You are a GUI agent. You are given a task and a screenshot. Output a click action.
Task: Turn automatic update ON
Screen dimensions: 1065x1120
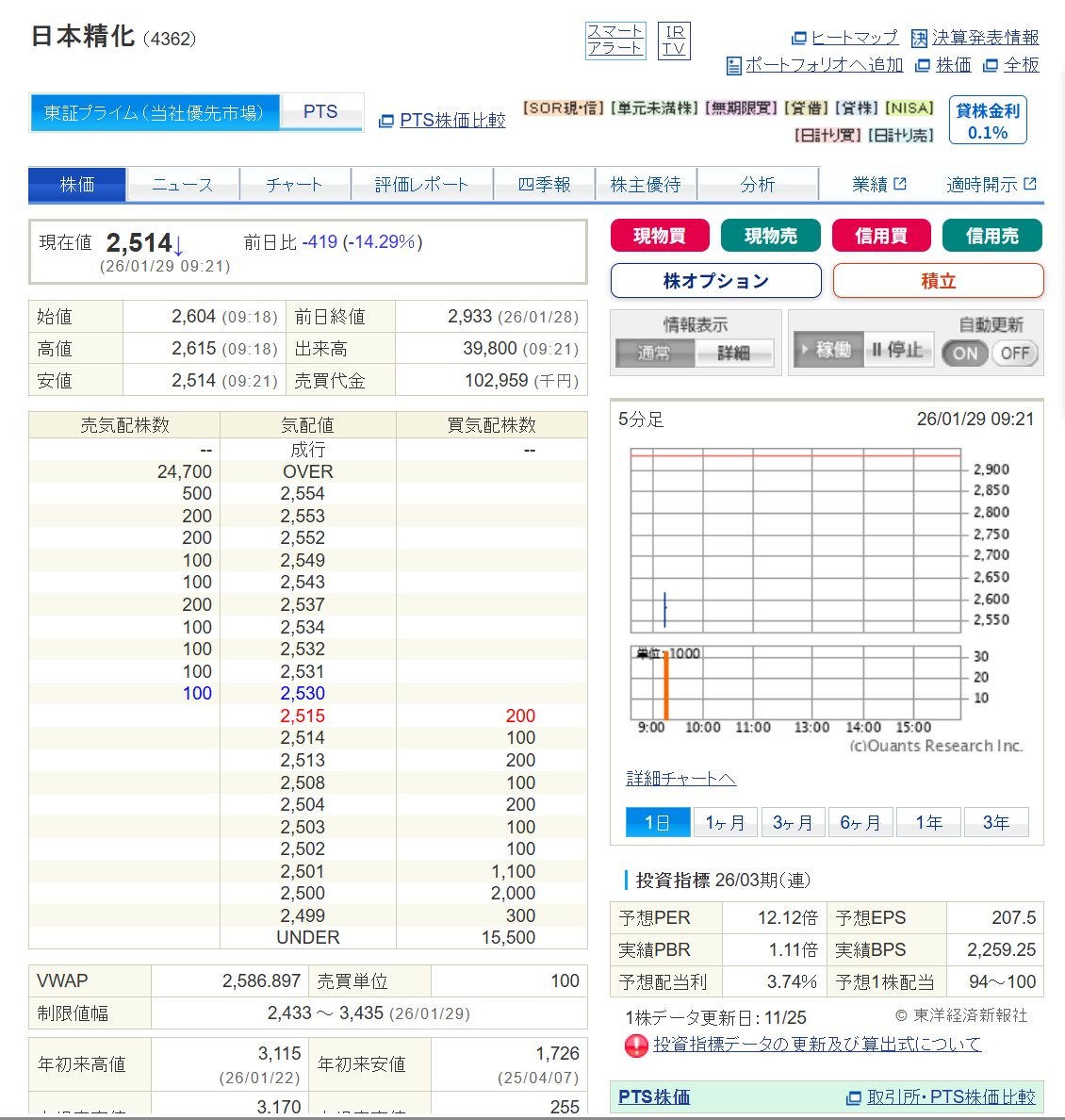(965, 353)
